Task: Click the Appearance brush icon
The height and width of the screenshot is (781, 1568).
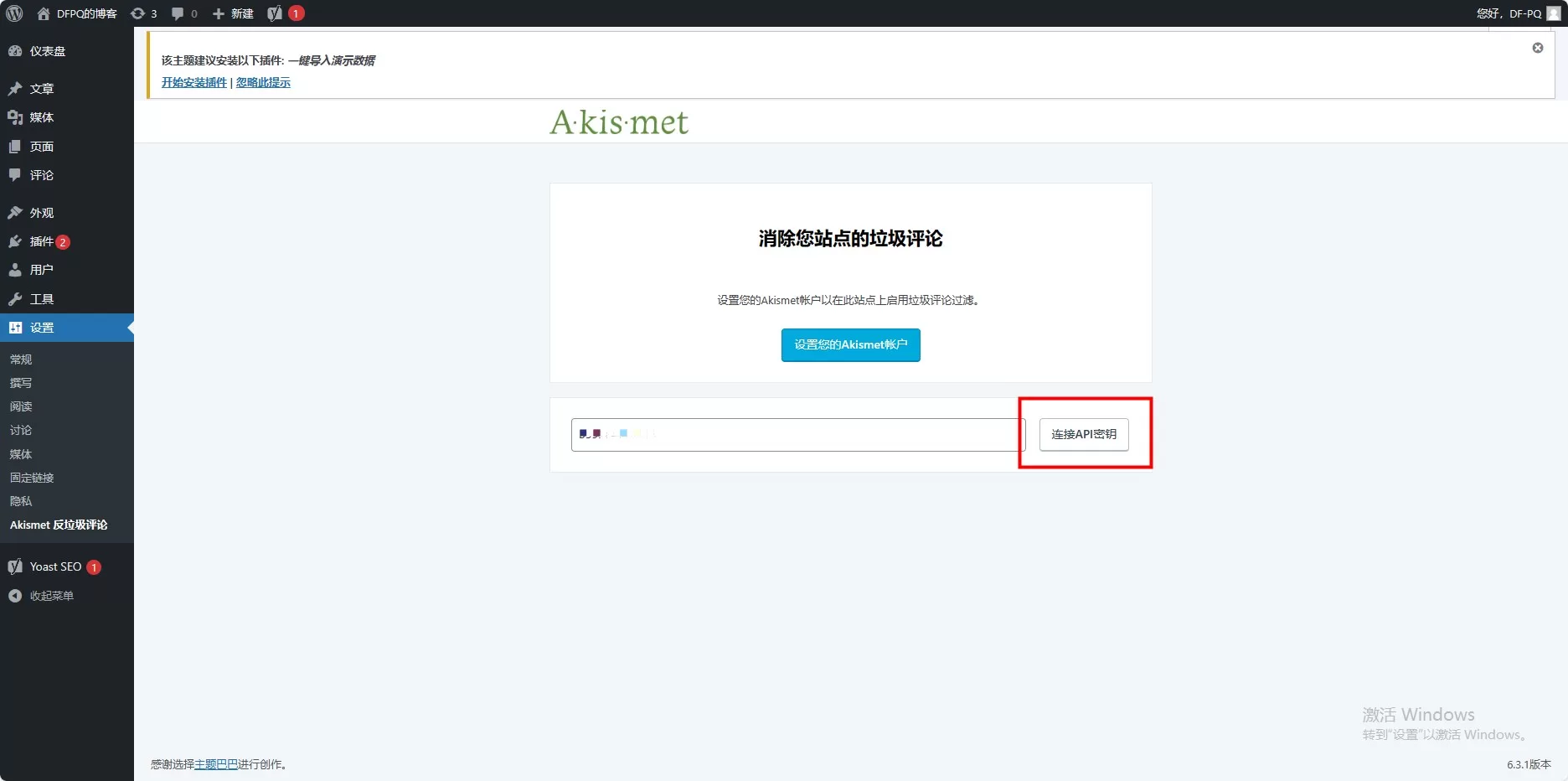Action: pyautogui.click(x=15, y=213)
